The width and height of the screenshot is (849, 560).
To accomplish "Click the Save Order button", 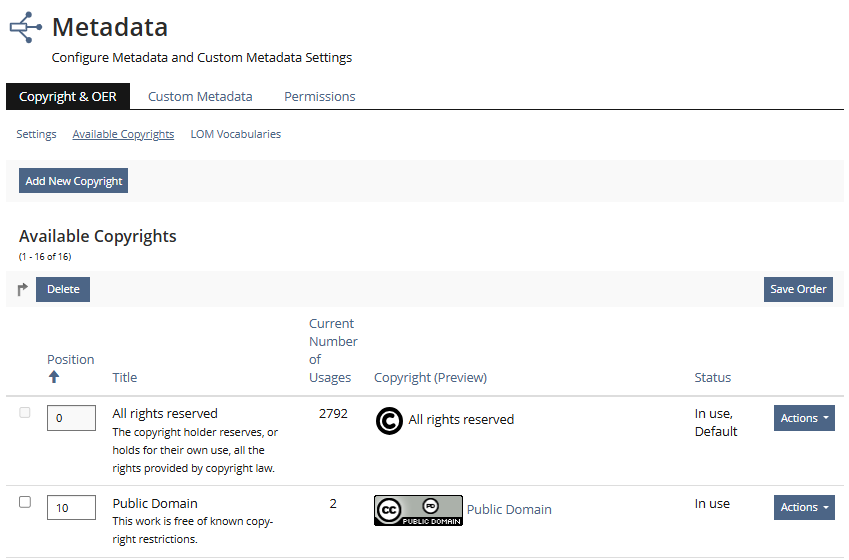I will [798, 290].
